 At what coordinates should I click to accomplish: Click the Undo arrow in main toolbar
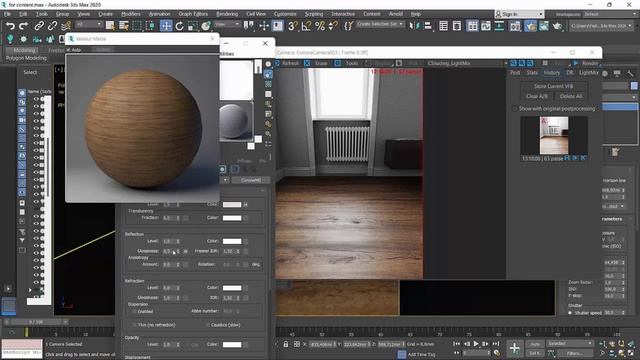(x=10, y=26)
